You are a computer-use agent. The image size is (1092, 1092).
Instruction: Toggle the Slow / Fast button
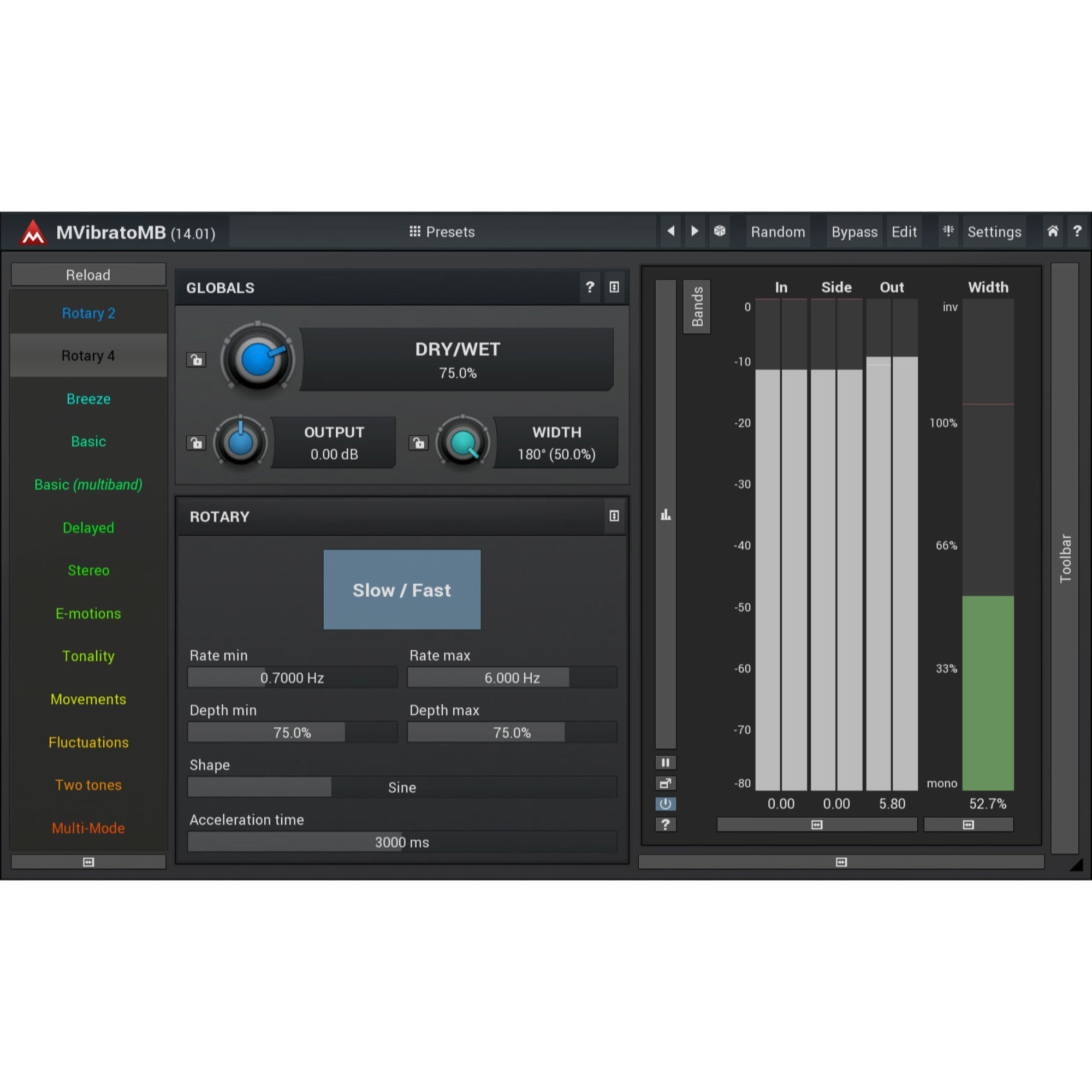click(x=402, y=590)
